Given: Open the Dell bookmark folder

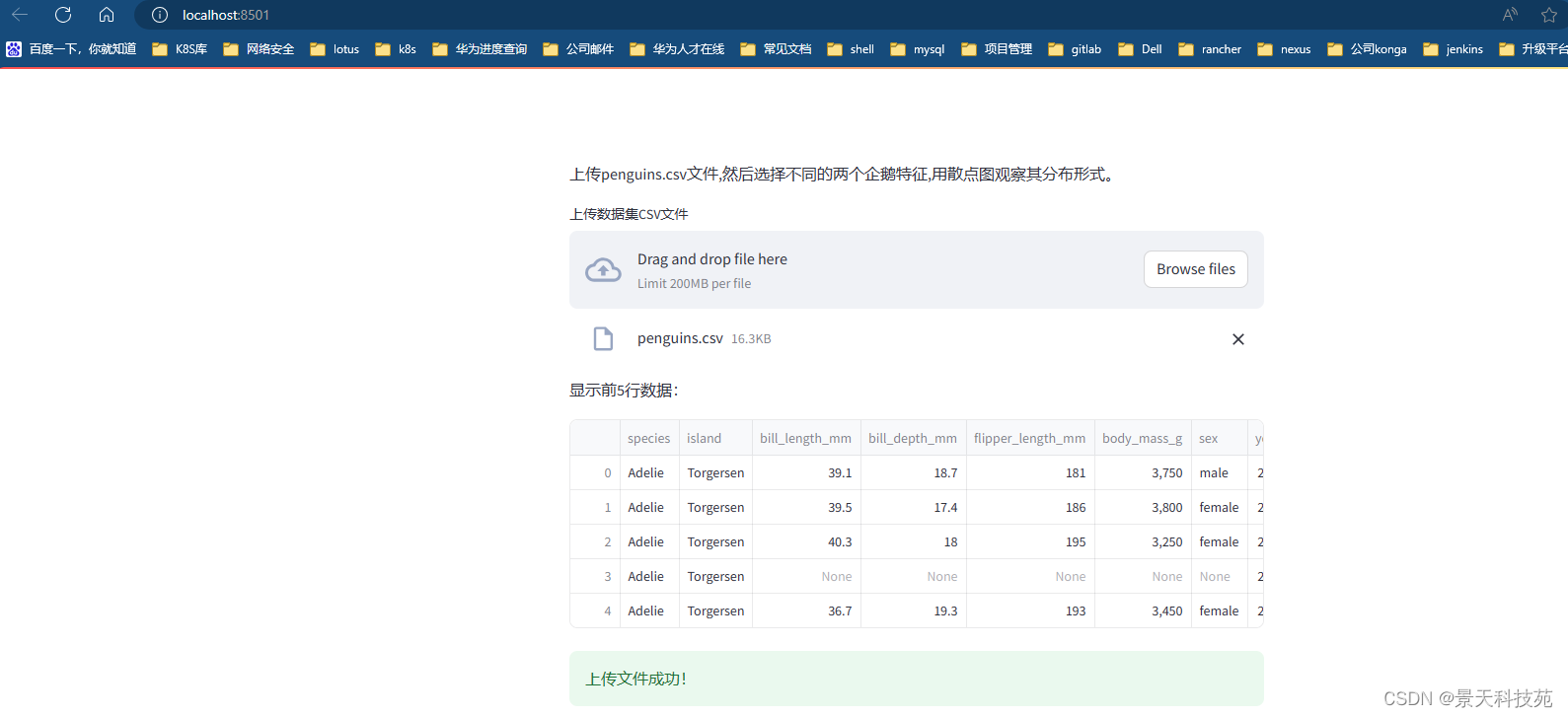Looking at the screenshot, I should pos(1140,49).
